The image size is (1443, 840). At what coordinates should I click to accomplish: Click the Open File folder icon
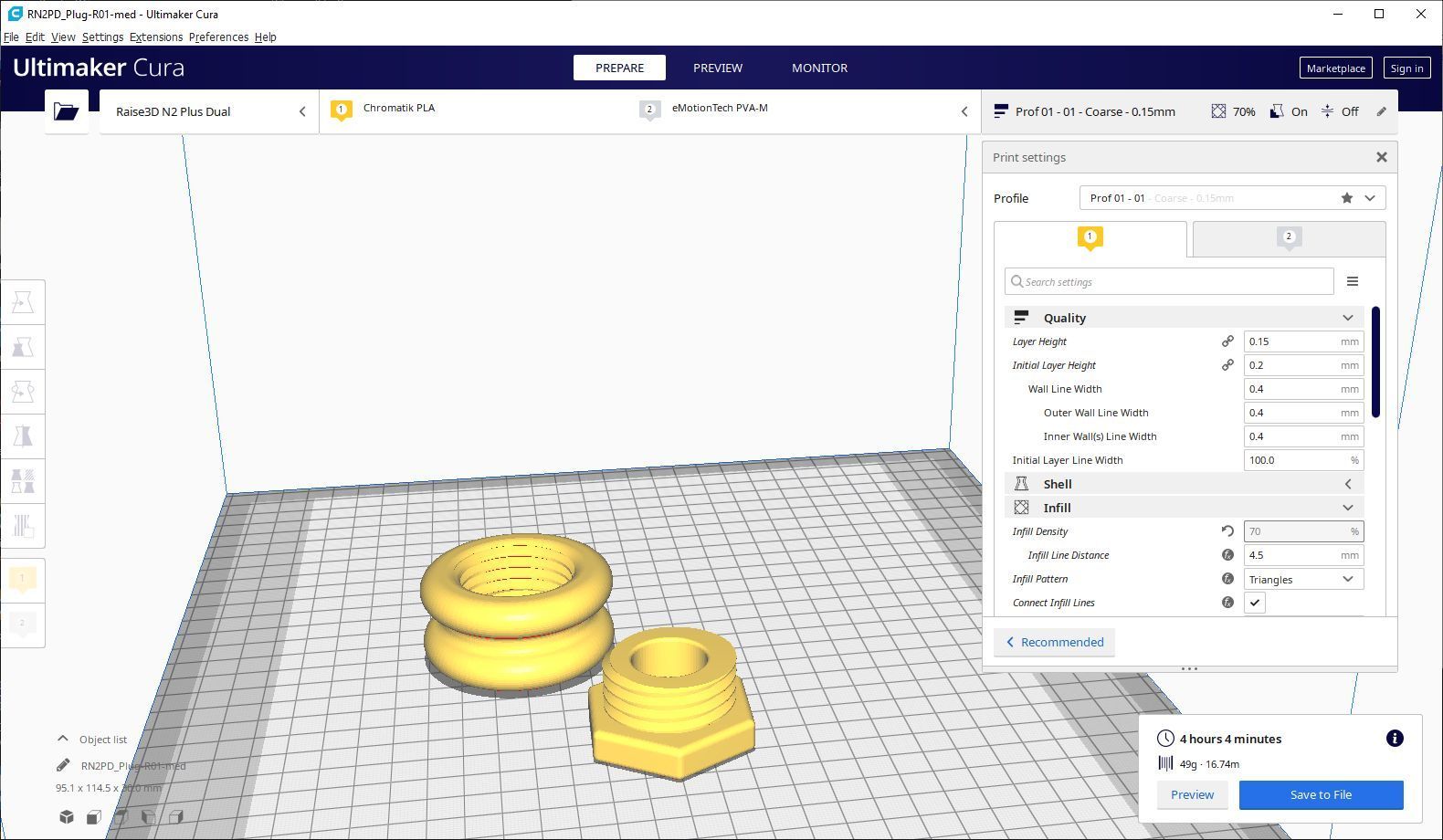66,111
